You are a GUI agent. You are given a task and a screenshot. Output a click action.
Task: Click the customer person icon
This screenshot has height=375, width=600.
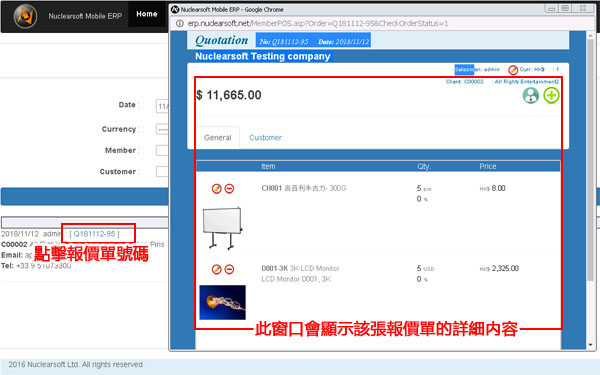(x=531, y=95)
